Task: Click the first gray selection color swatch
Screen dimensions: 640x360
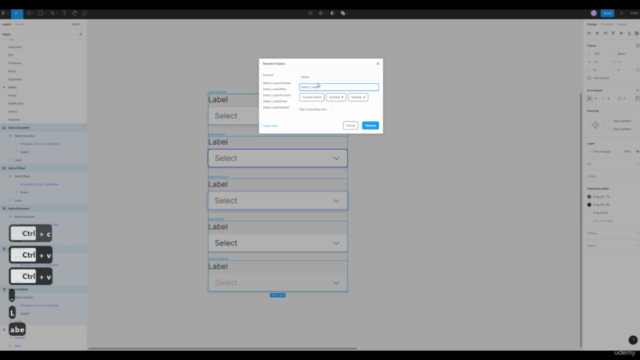Action: click(x=589, y=196)
